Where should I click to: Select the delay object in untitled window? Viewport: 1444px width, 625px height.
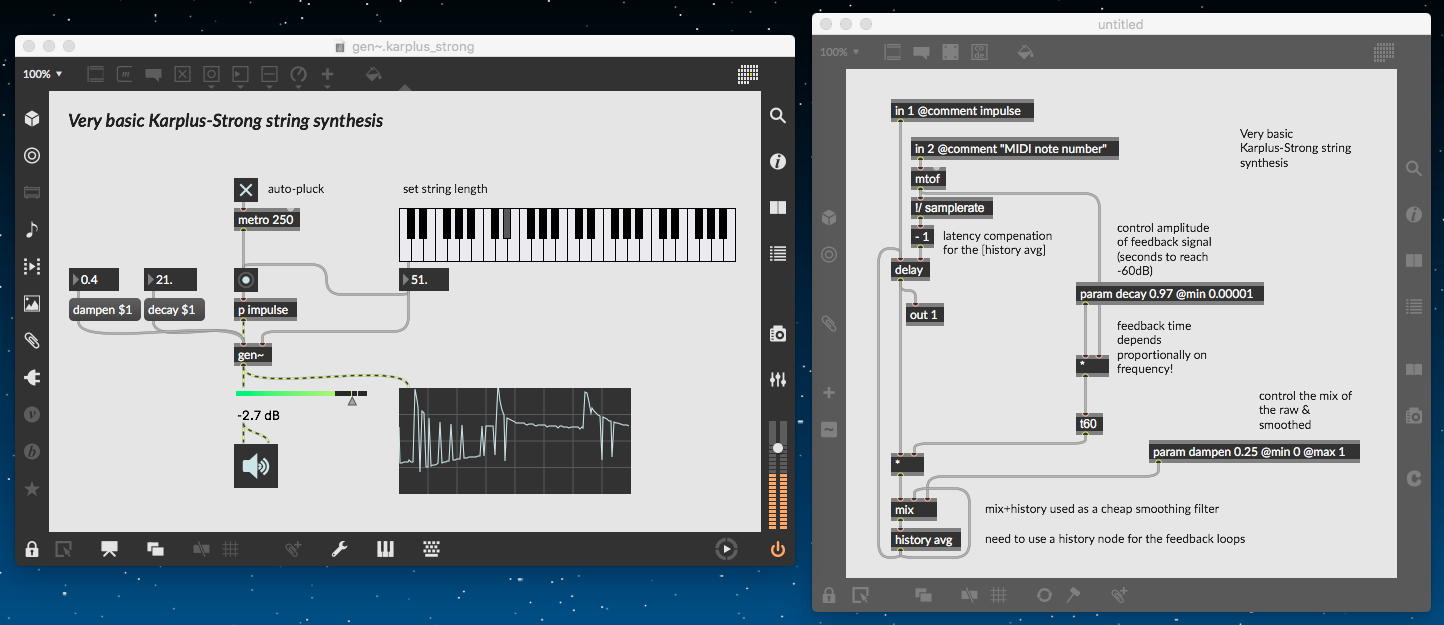tap(911, 270)
